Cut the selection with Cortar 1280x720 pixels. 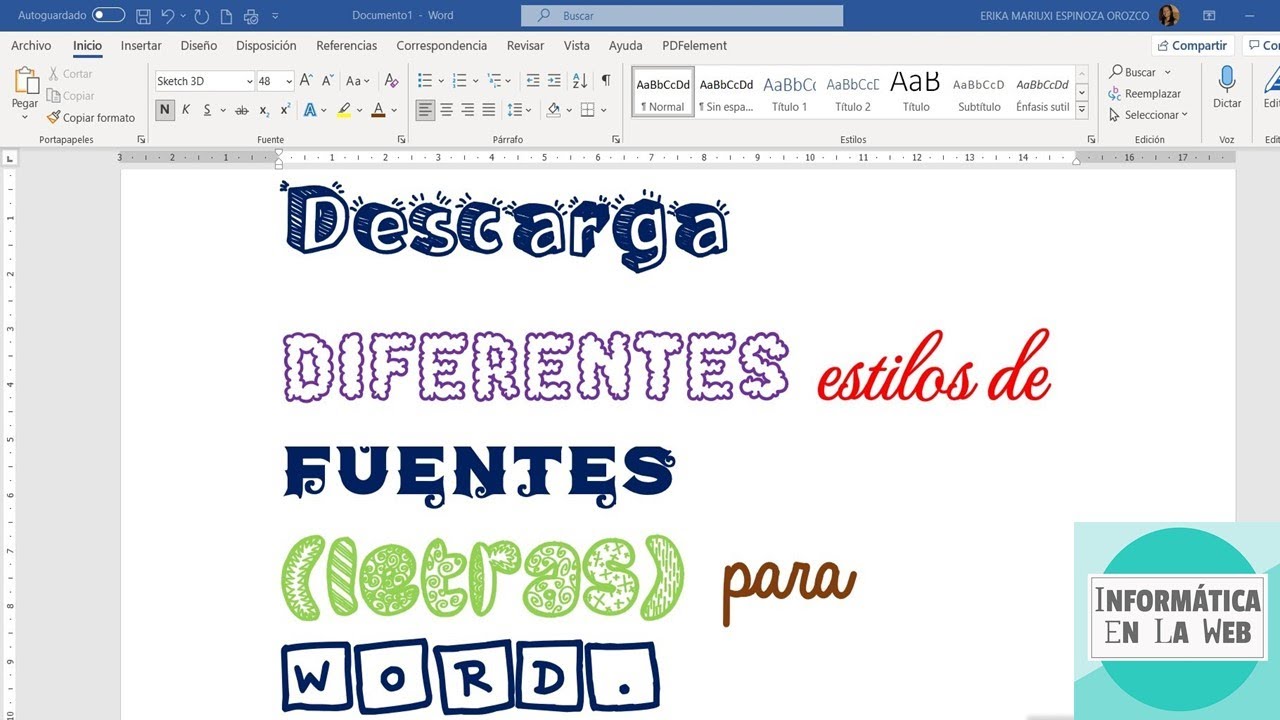pos(70,74)
